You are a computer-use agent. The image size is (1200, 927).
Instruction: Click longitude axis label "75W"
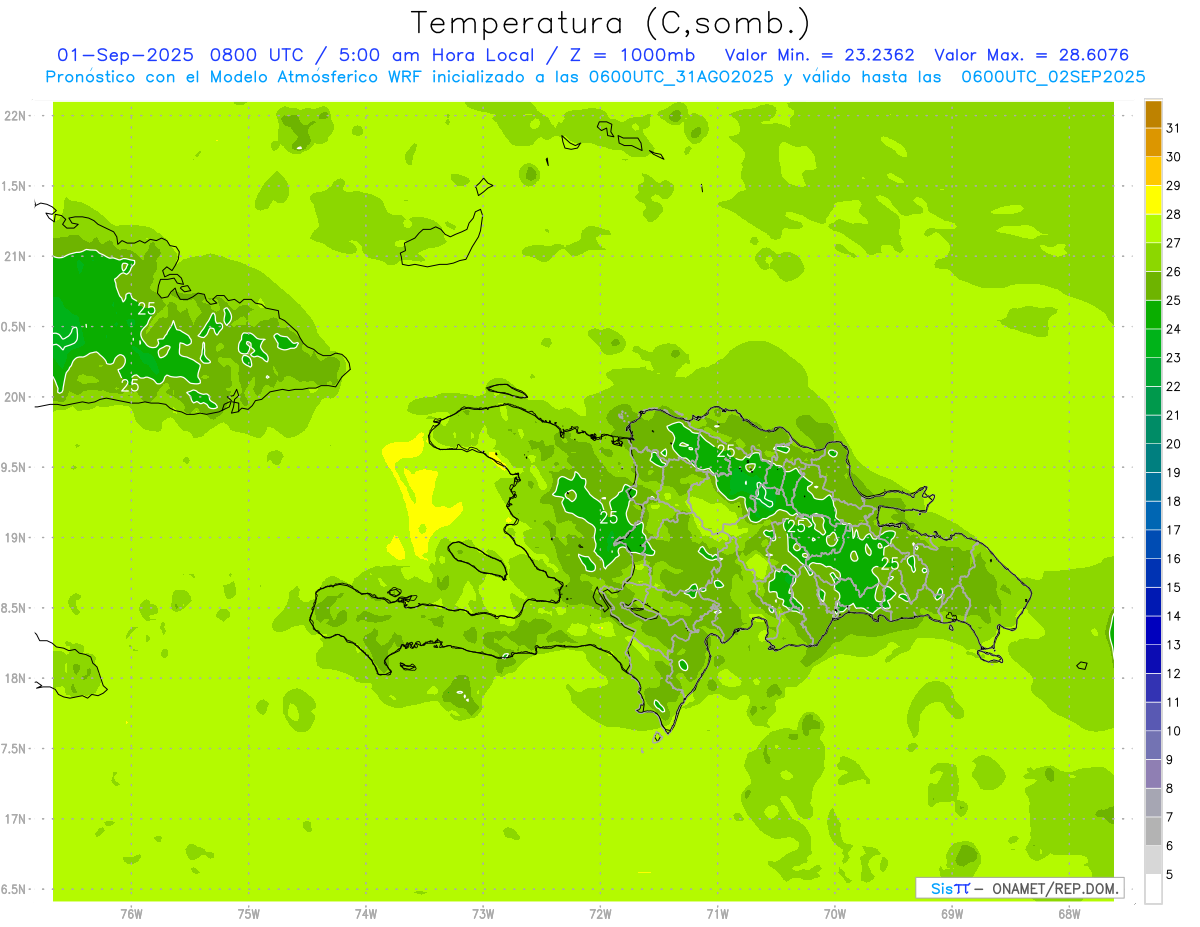[x=249, y=914]
